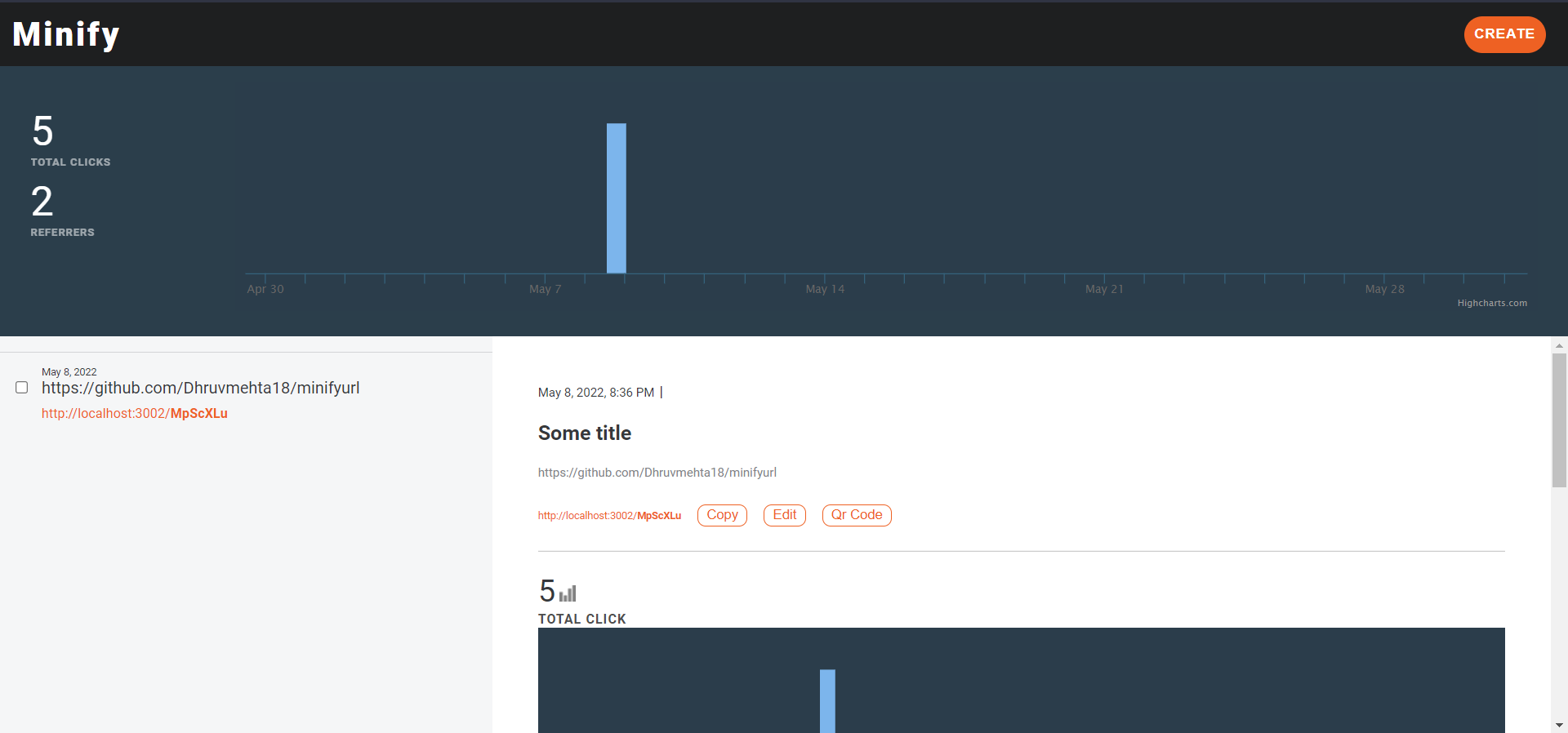Image resolution: width=1568 pixels, height=733 pixels.
Task: Click the Apr 30 axis label
Action: coord(265,289)
